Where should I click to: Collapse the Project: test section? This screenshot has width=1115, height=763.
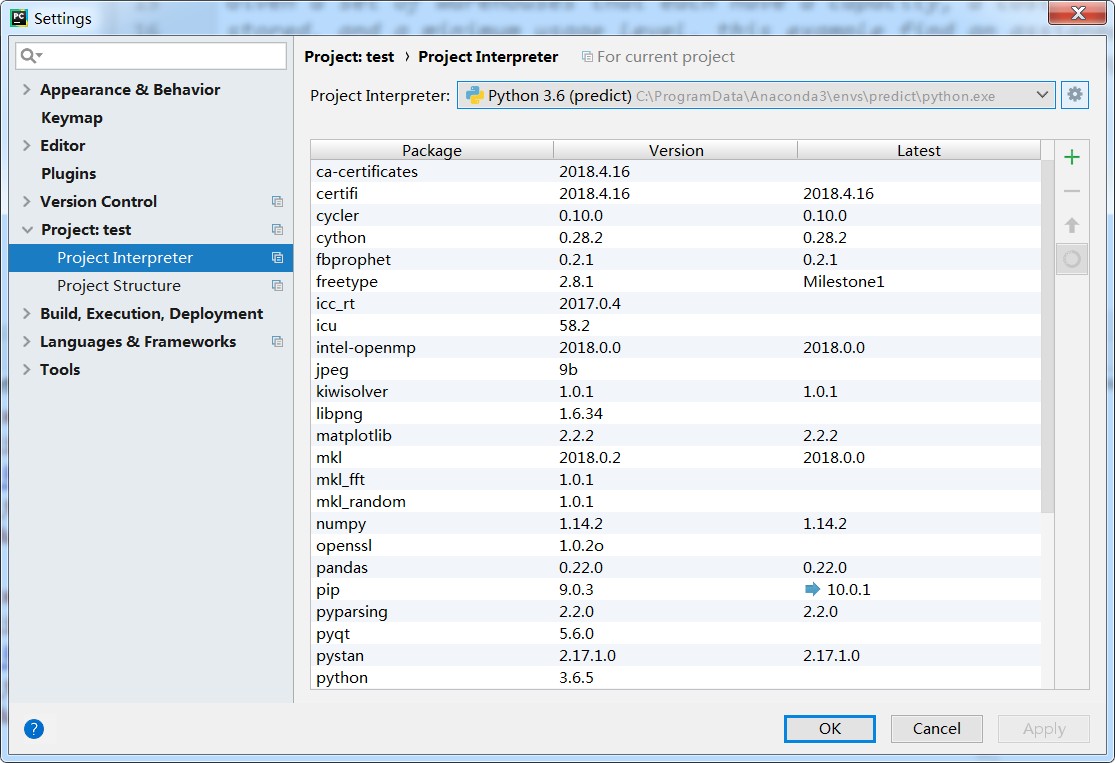pos(27,230)
